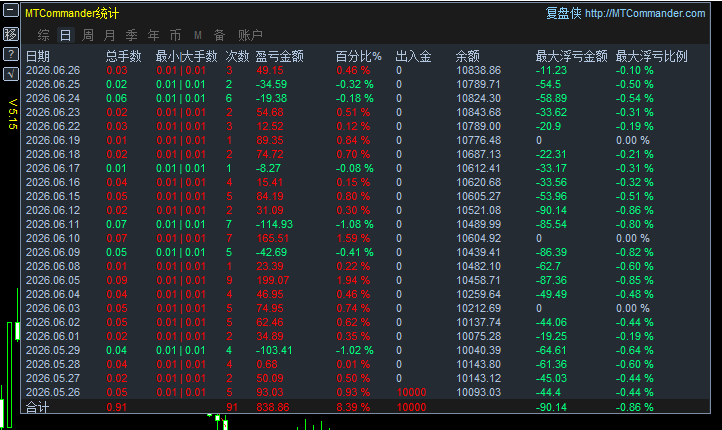
Task: Click loss value -8.27 on 2026.06.17
Action: [x=268, y=169]
